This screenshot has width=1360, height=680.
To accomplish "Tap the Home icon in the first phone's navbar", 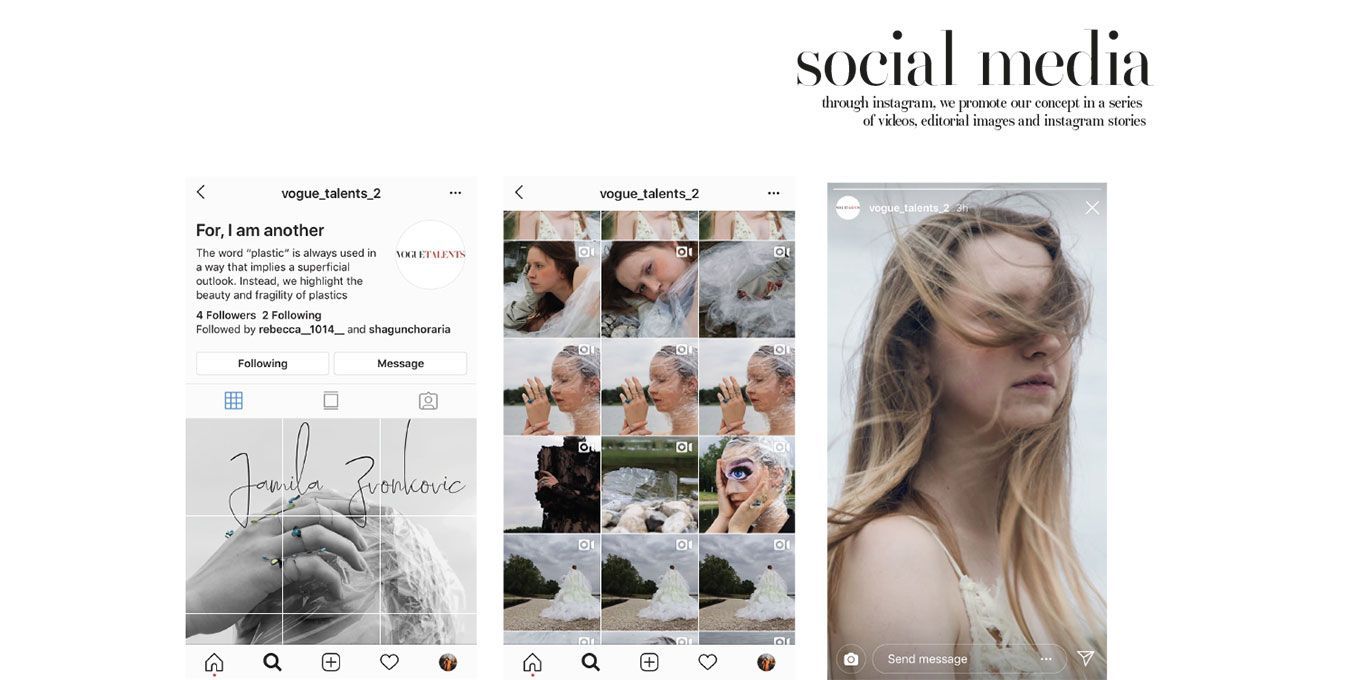I will coord(214,662).
